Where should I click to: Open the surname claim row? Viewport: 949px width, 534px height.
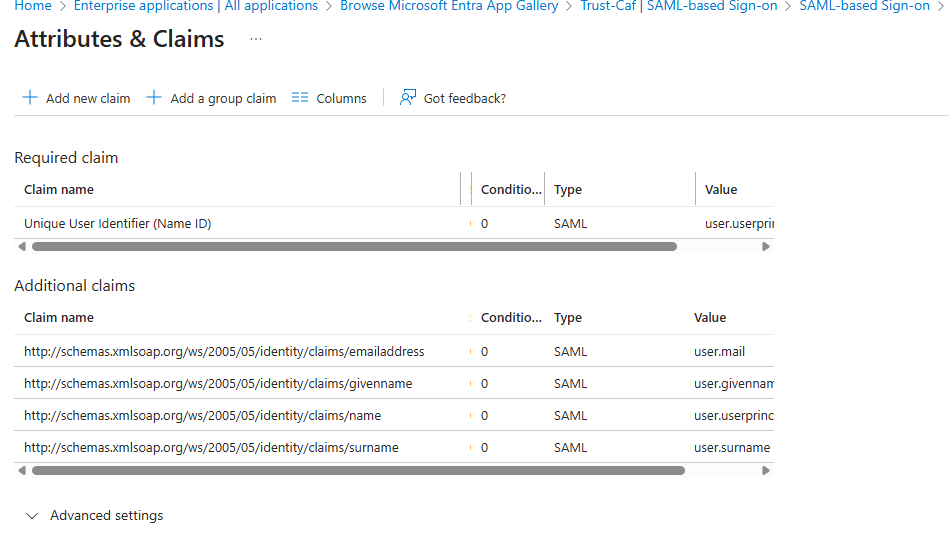click(394, 447)
